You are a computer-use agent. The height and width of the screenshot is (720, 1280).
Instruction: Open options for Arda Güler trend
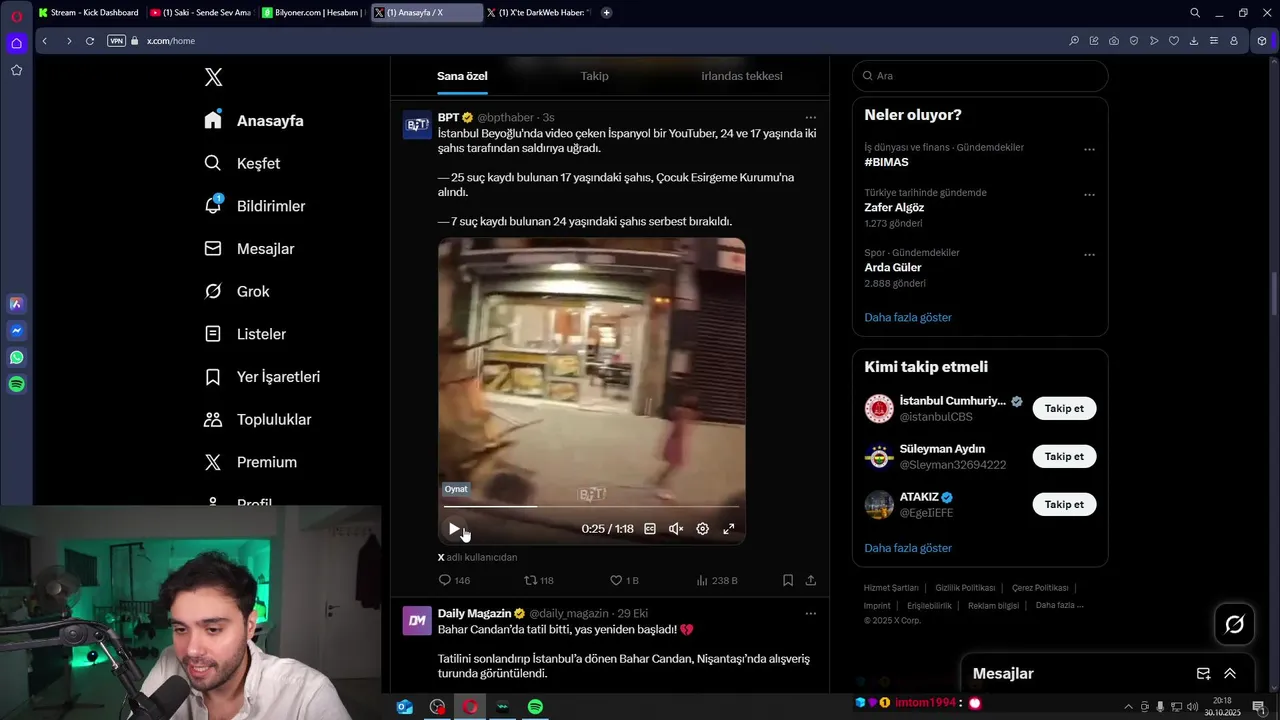(1089, 254)
